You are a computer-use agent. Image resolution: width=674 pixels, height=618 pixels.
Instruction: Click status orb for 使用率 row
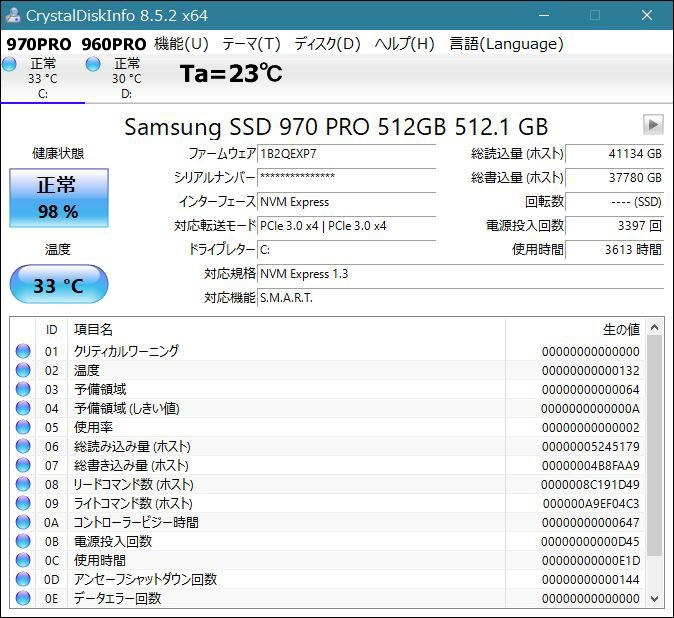[x=23, y=427]
